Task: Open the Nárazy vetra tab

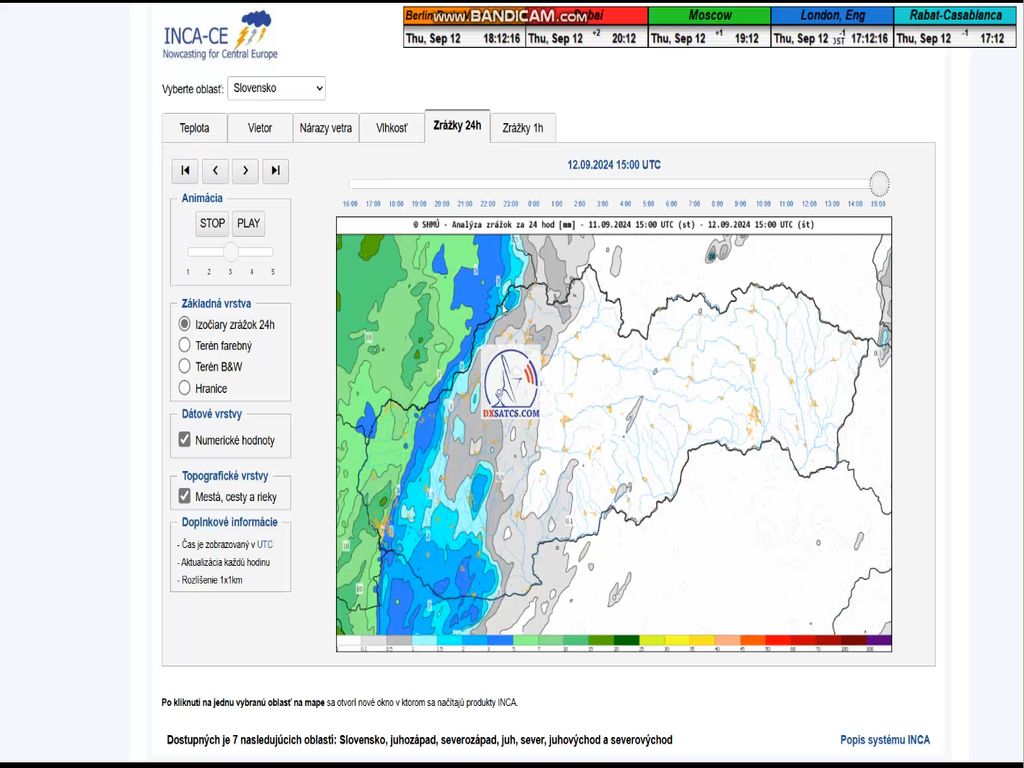Action: tap(326, 128)
